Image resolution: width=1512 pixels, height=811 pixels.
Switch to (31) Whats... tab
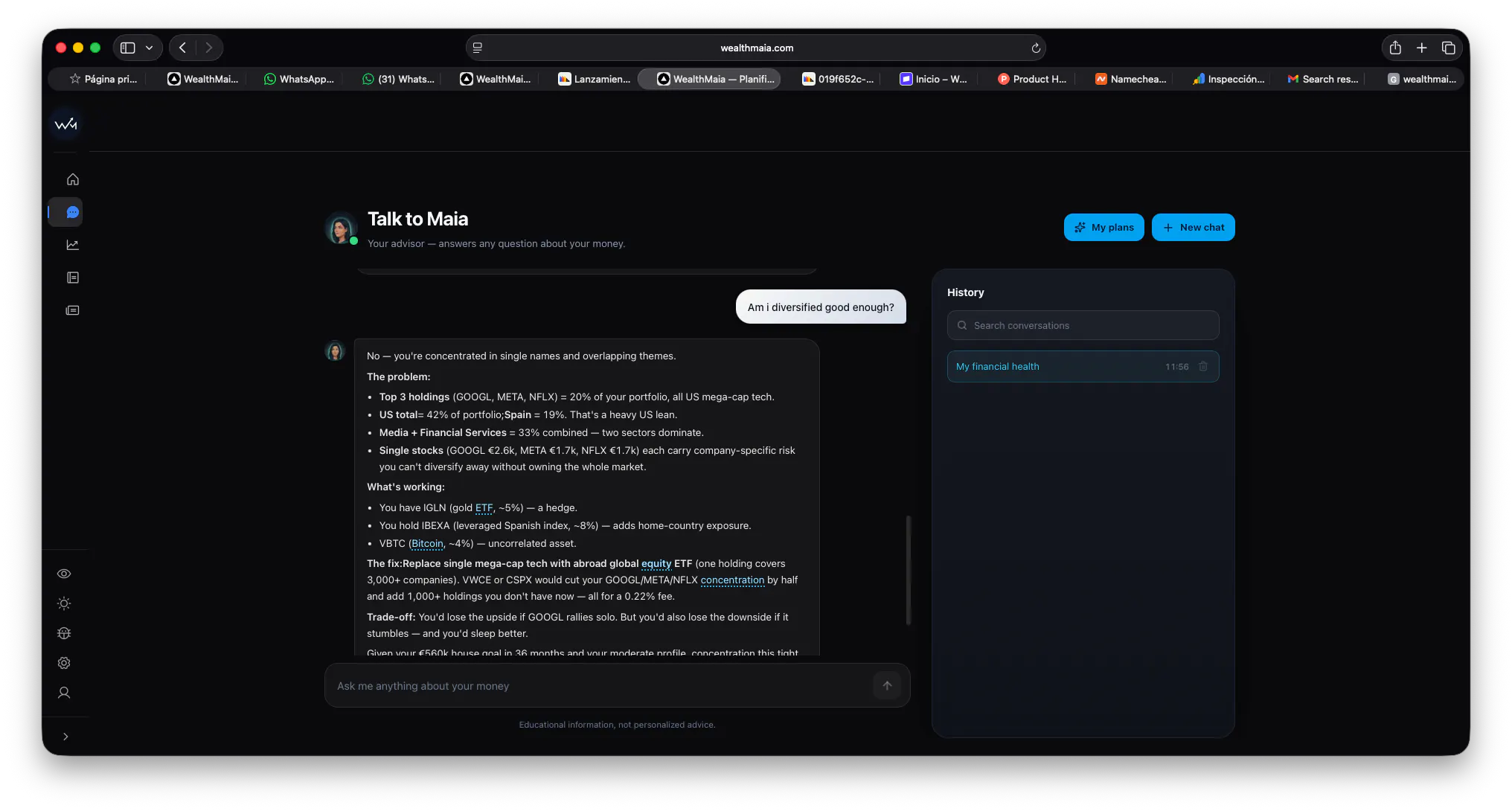[x=397, y=79]
